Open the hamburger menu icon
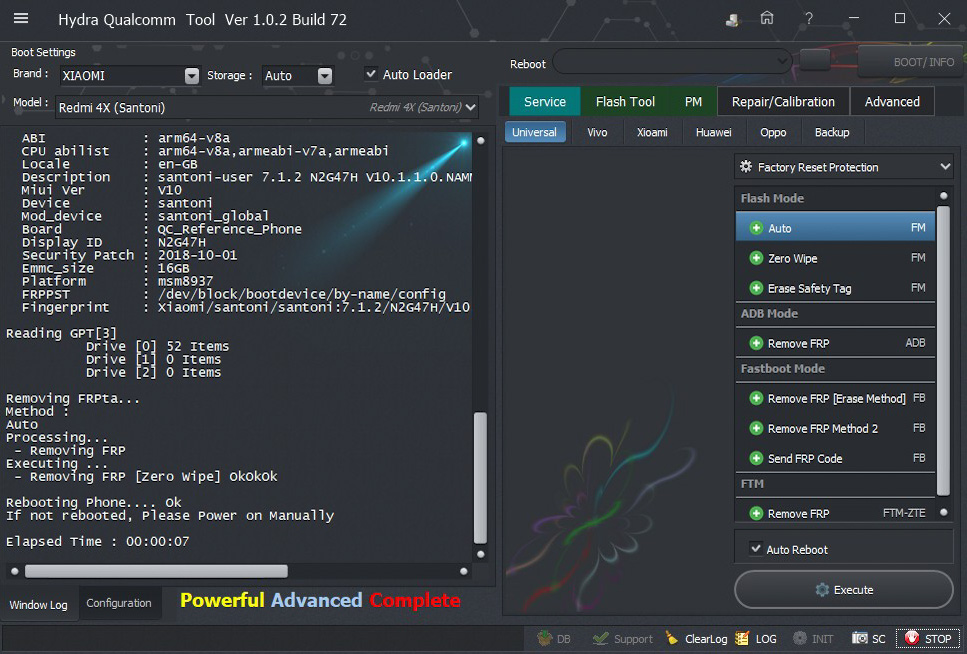This screenshot has width=967, height=654. 21,19
